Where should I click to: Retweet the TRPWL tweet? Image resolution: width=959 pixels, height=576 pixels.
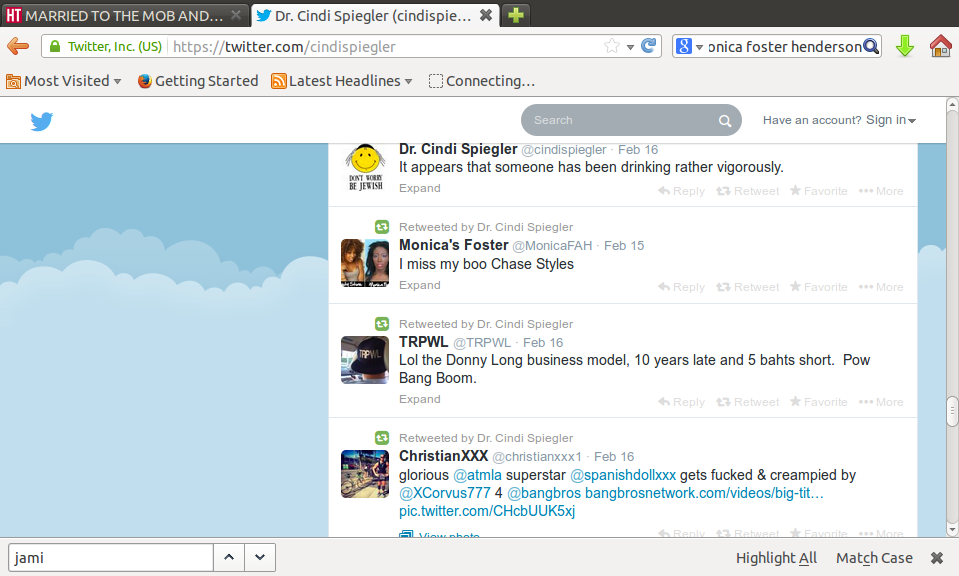coord(747,402)
